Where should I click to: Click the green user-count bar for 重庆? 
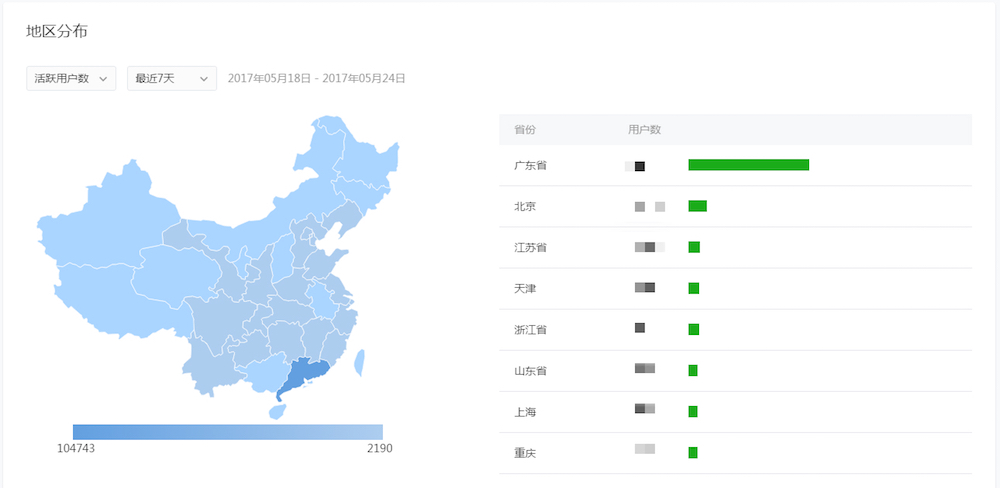(693, 452)
